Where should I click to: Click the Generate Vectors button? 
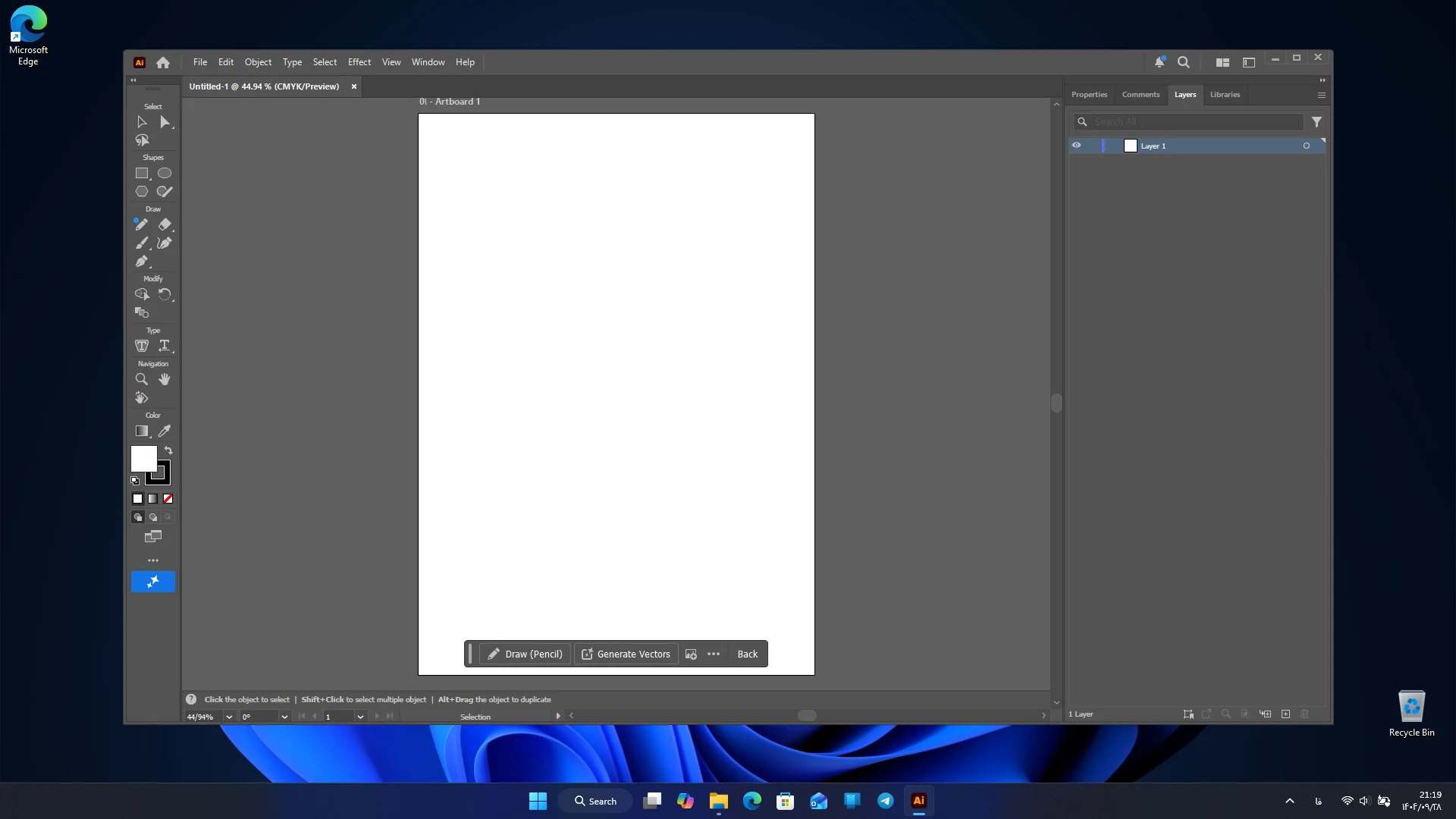point(626,654)
